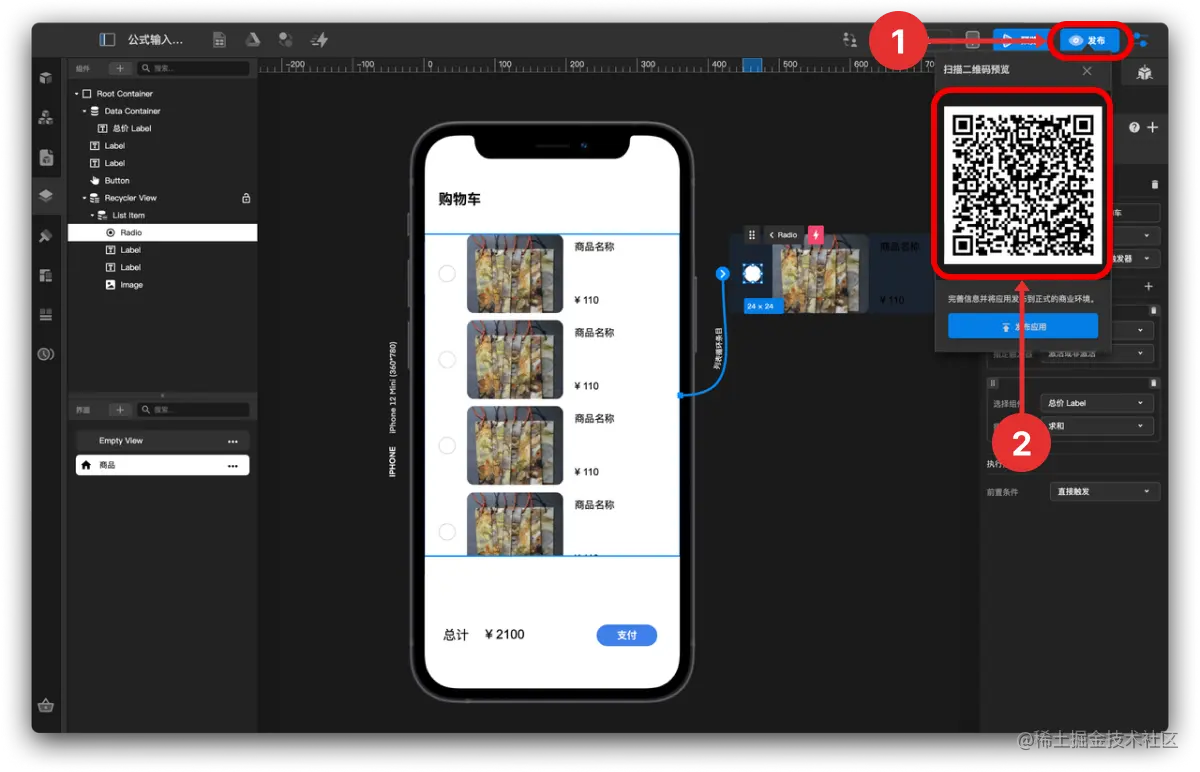Image resolution: width=1200 pixels, height=772 pixels.
Task: Click the project title 公式输入... in title bar
Action: (x=155, y=40)
